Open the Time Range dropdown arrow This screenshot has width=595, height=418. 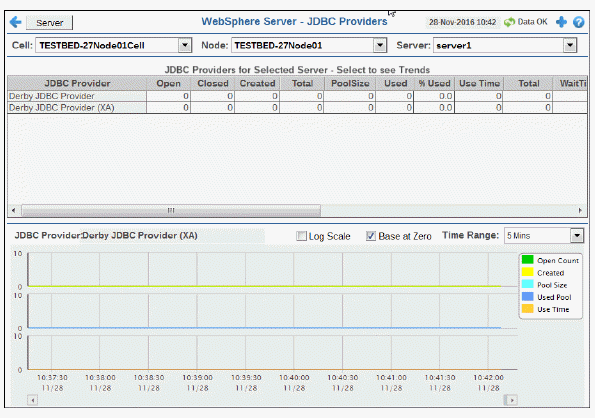pos(577,236)
